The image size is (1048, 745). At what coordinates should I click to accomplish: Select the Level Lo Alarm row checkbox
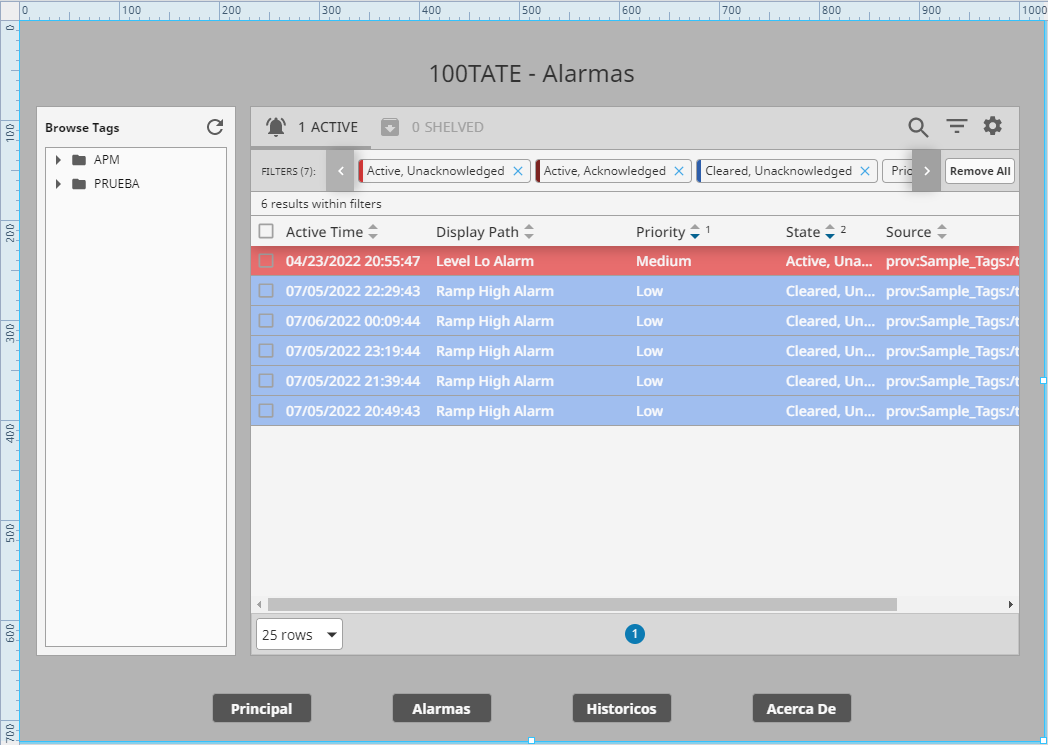tap(266, 261)
